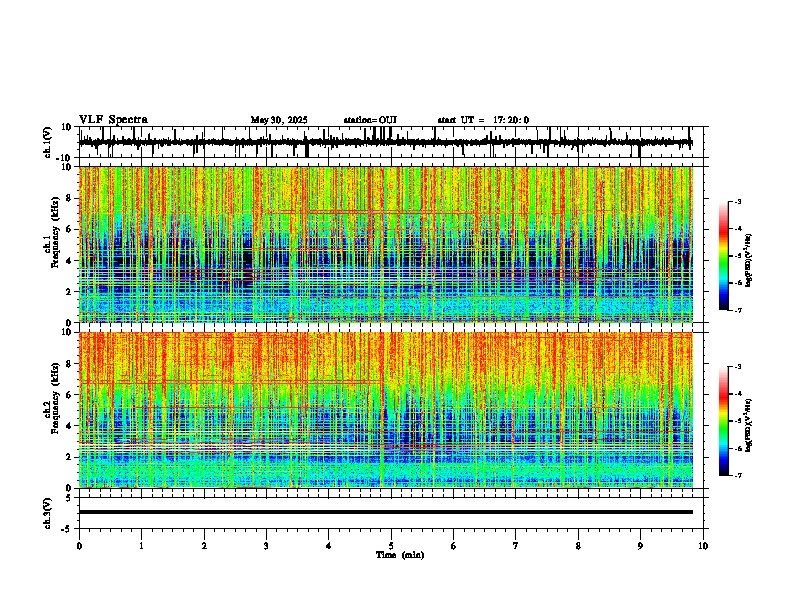The height and width of the screenshot is (612, 792).
Task: Click the "8" kHz tick on ch.1 spectrogram axis
Action: click(x=70, y=198)
